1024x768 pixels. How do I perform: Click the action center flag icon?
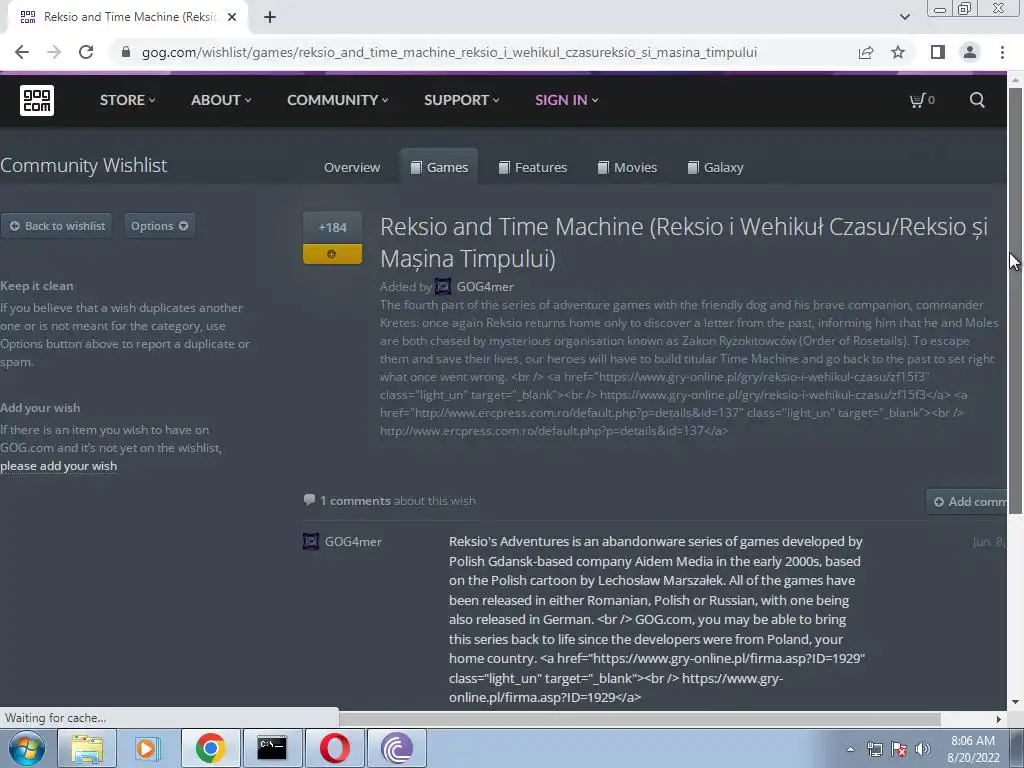tap(899, 749)
